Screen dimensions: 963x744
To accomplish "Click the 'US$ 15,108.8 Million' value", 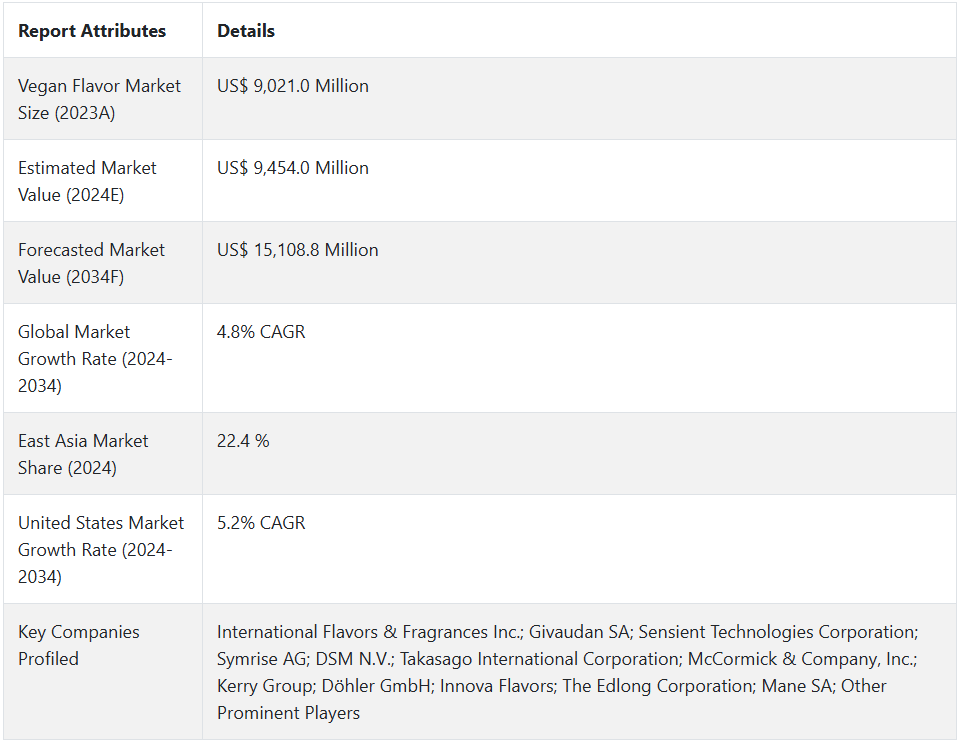I will tap(298, 250).
